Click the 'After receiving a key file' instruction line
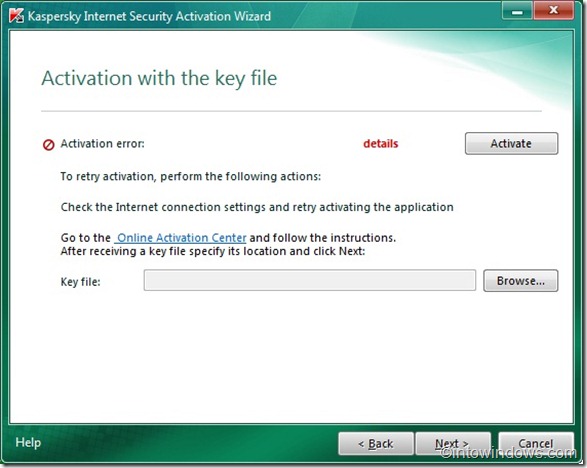587x468 pixels. 213,251
